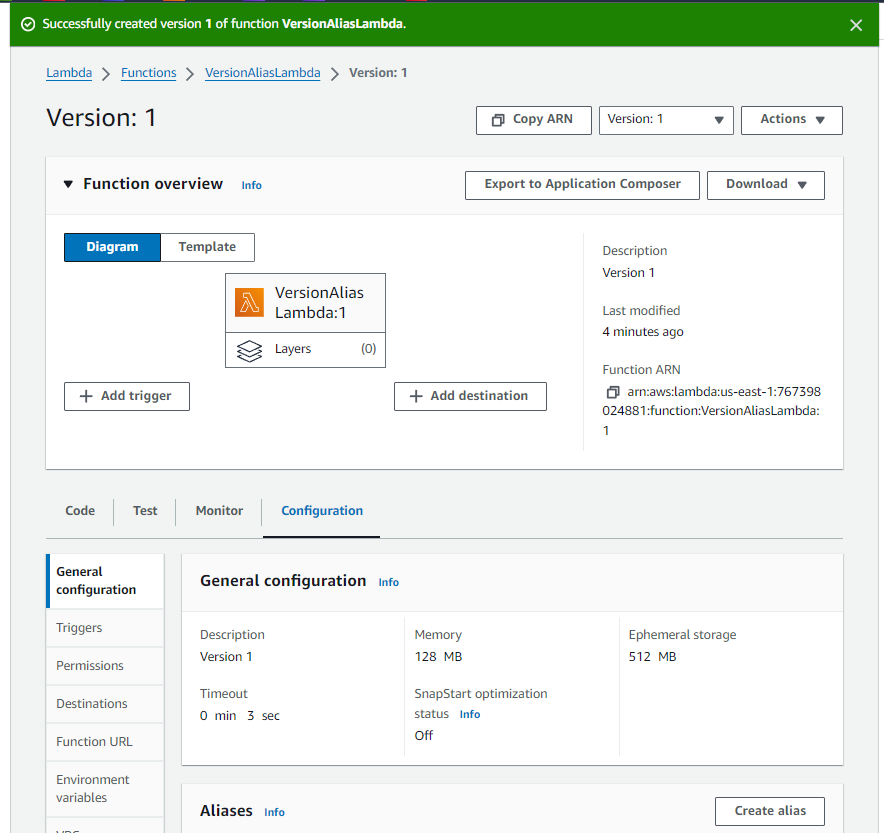Switch to the Monitor tab

219,511
